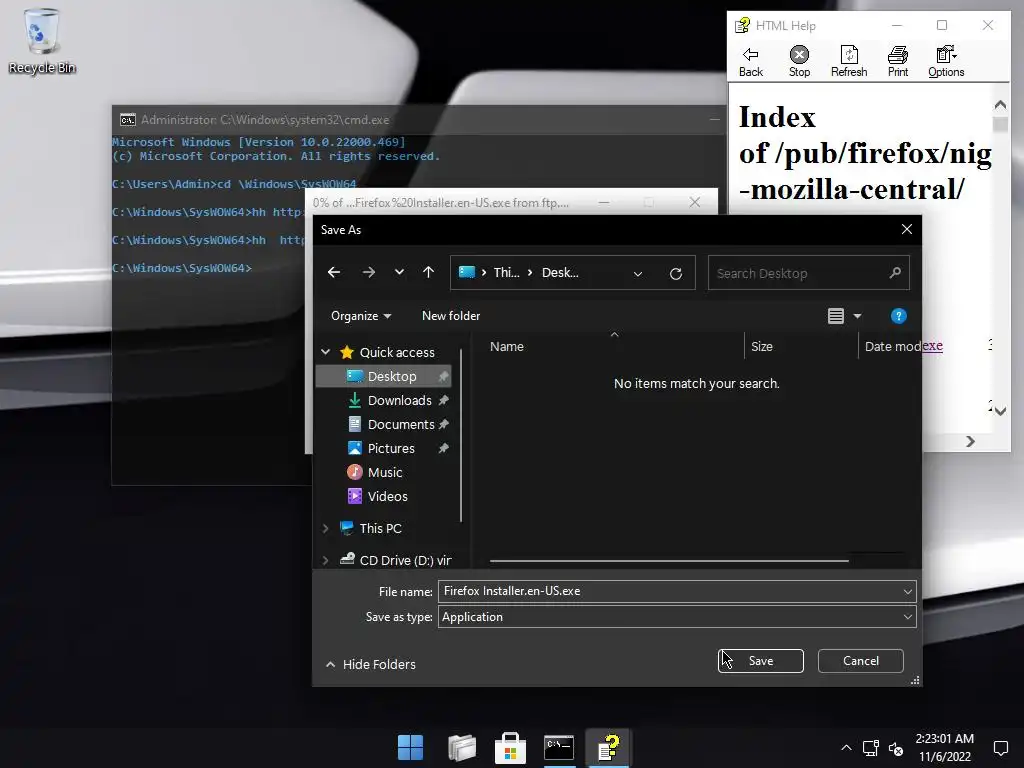Open the notification center icon
Viewport: 1024px width, 768px height.
coord(1000,748)
